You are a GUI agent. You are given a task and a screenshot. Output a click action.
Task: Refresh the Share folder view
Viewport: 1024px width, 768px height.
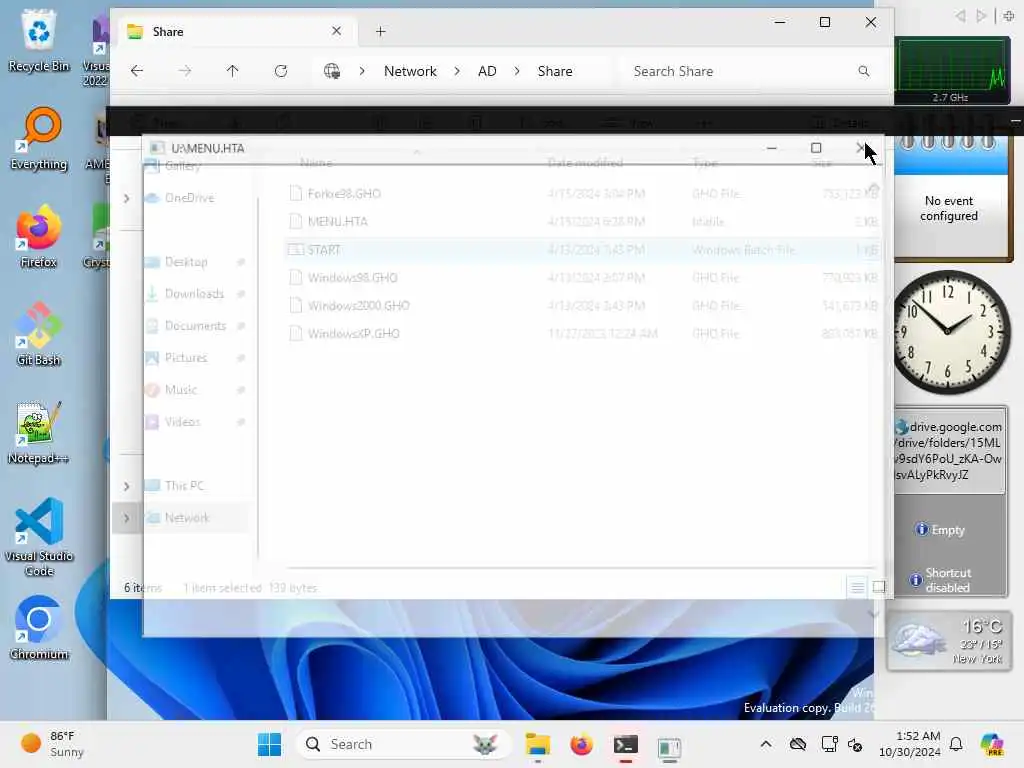(281, 71)
